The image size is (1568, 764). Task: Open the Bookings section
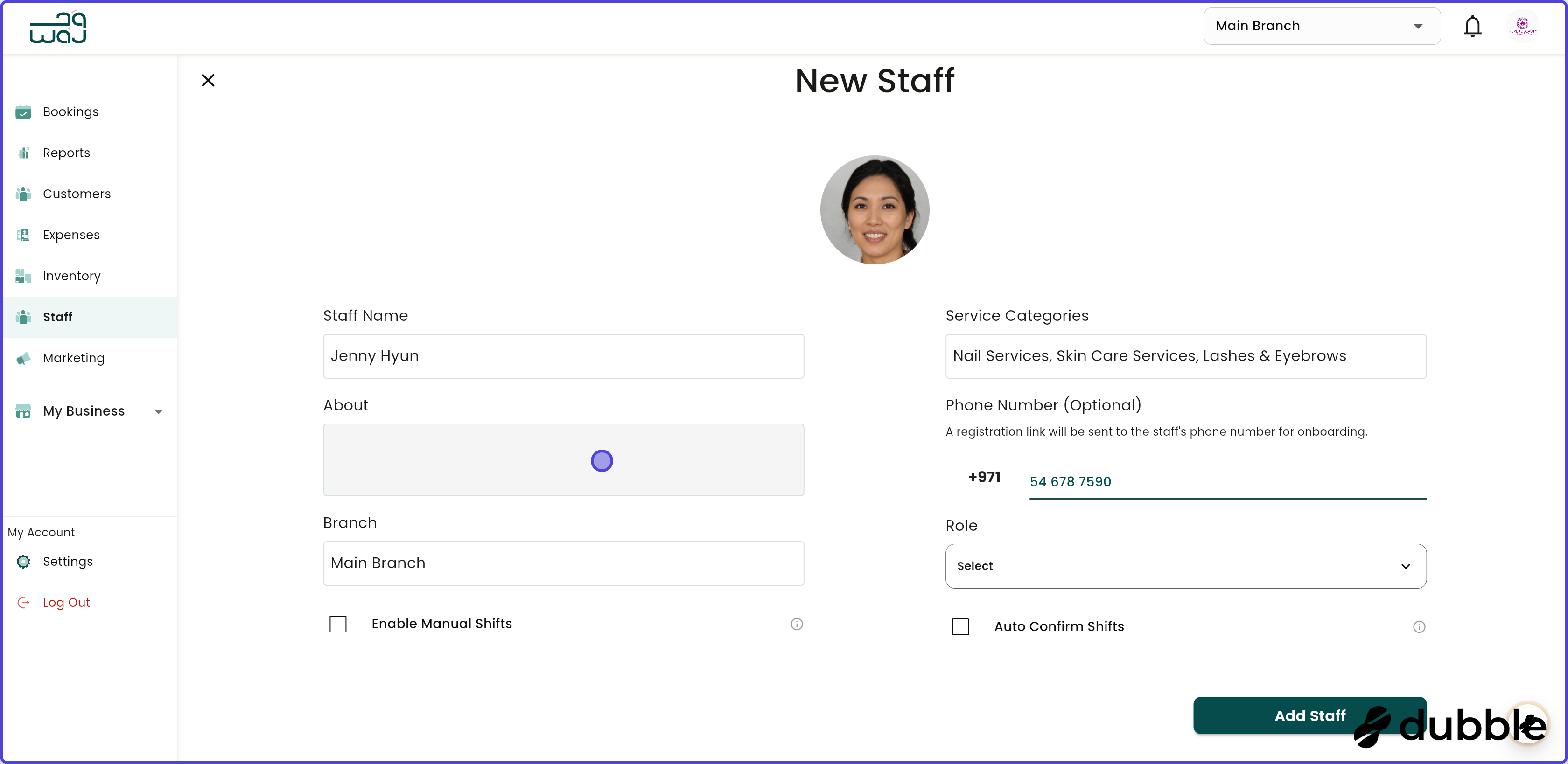click(70, 112)
